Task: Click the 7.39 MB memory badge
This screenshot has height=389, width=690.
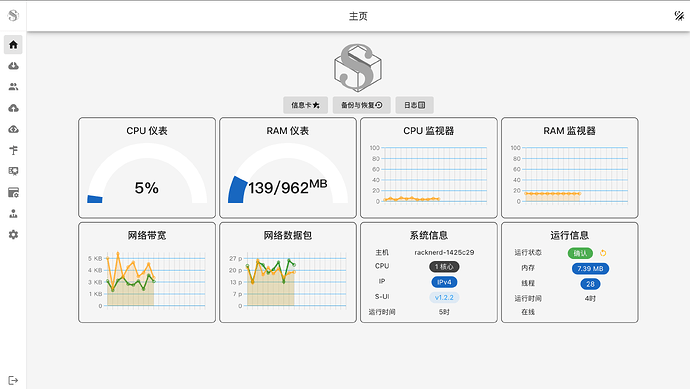Action: click(590, 268)
